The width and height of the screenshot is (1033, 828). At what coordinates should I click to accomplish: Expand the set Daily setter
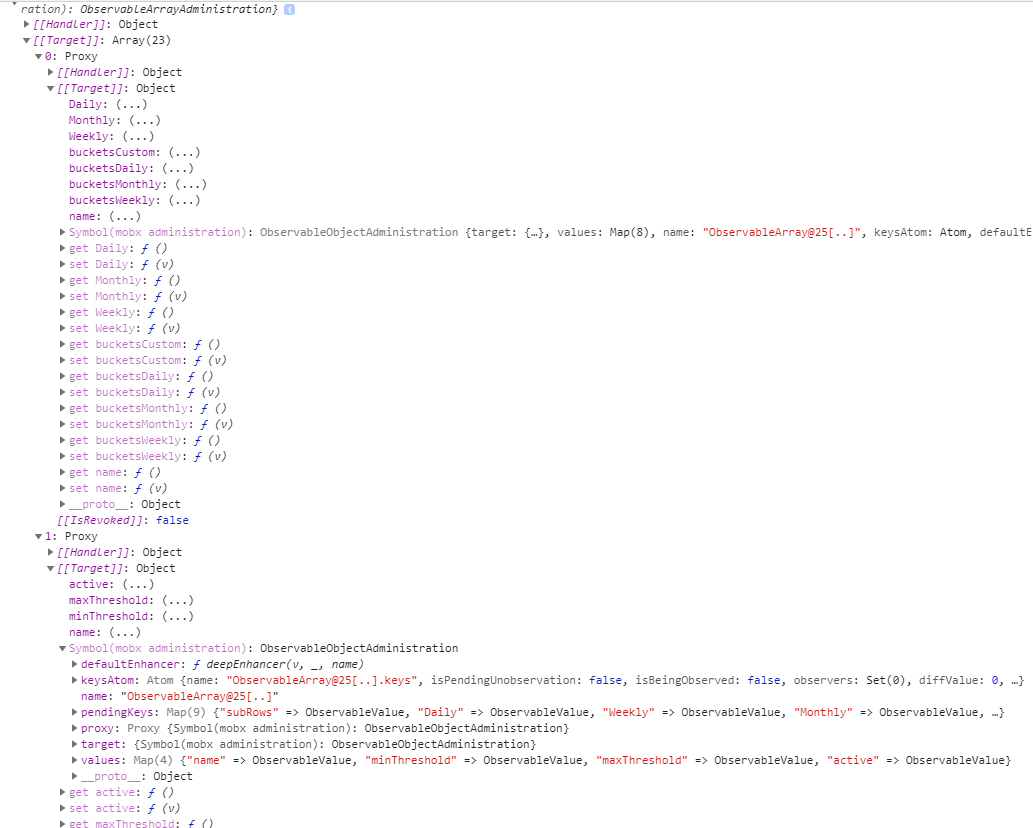point(63,264)
